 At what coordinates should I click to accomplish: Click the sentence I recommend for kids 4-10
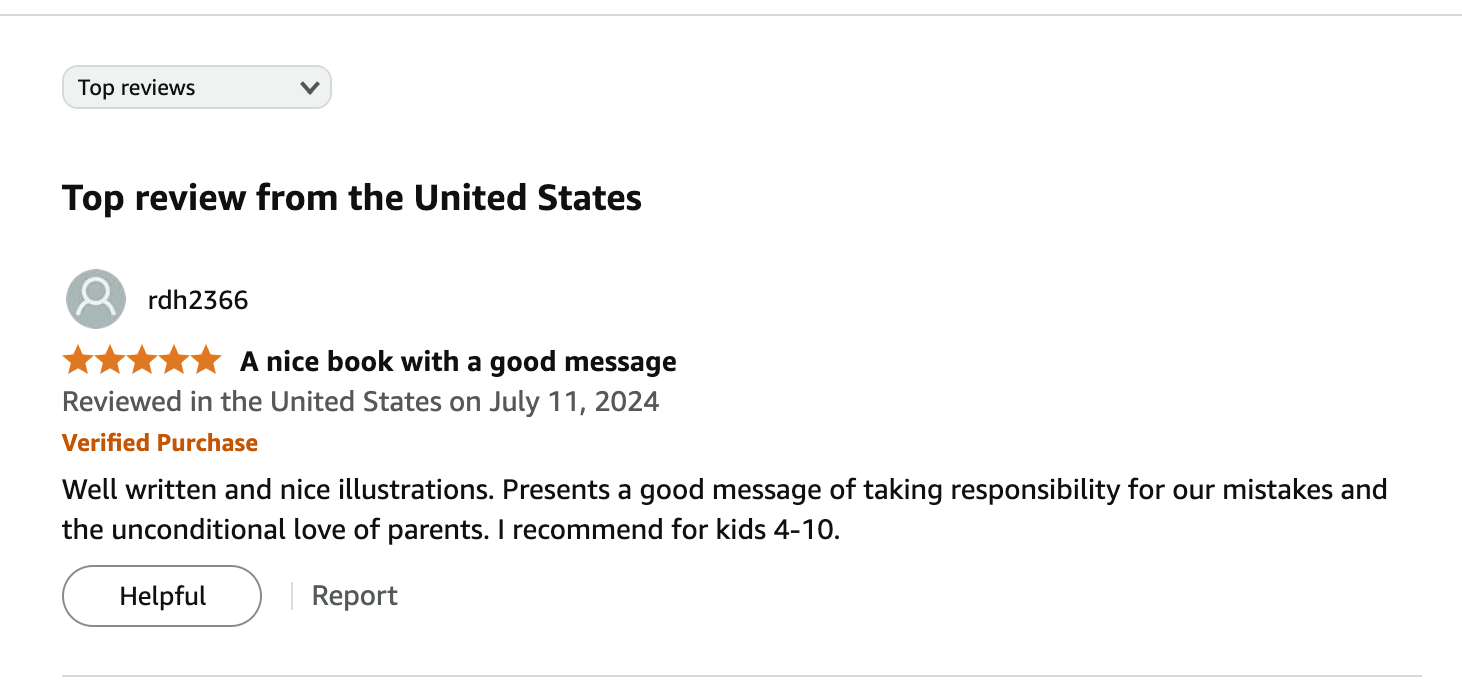pyautogui.click(x=668, y=530)
